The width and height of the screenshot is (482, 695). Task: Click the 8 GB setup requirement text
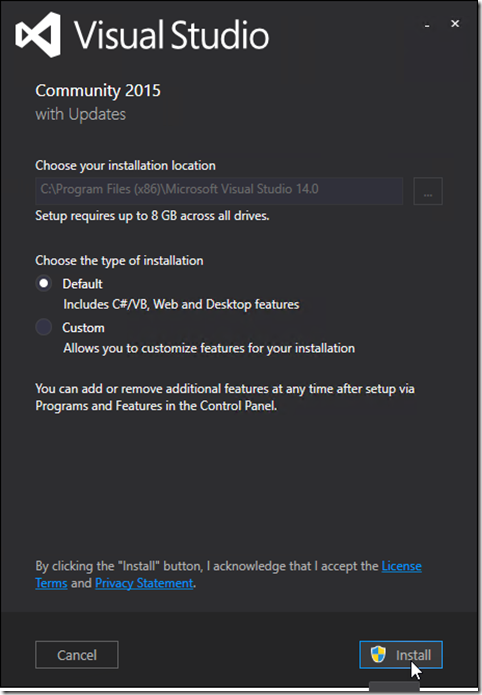152,216
